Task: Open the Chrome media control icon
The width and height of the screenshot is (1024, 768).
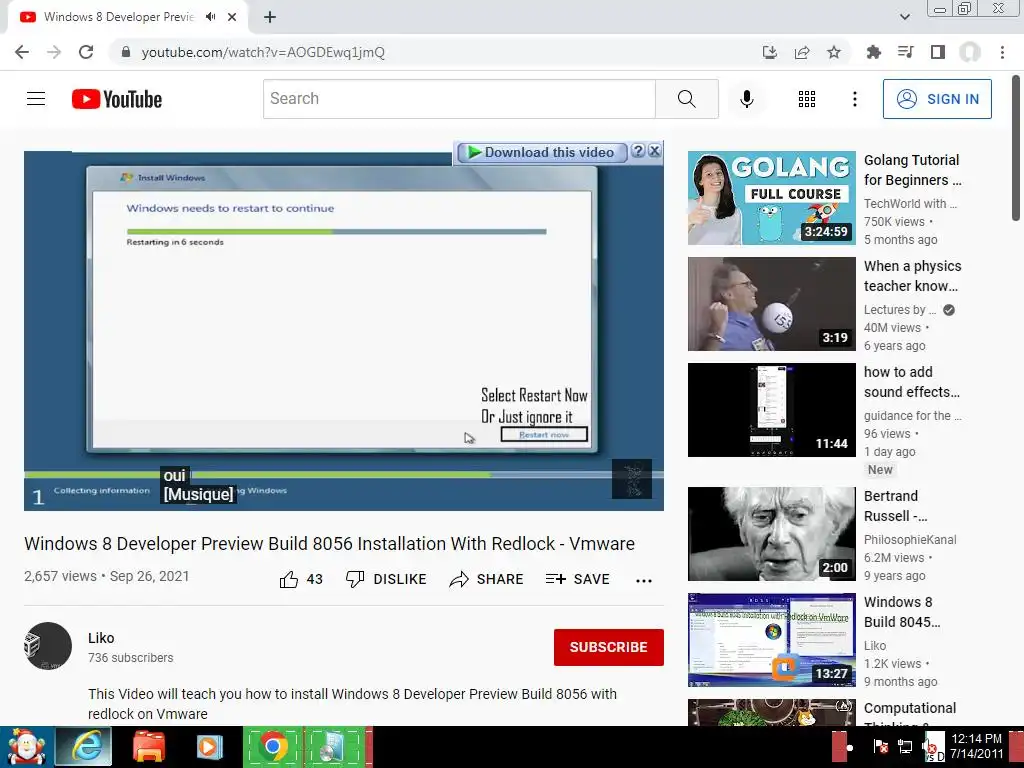Action: [905, 52]
